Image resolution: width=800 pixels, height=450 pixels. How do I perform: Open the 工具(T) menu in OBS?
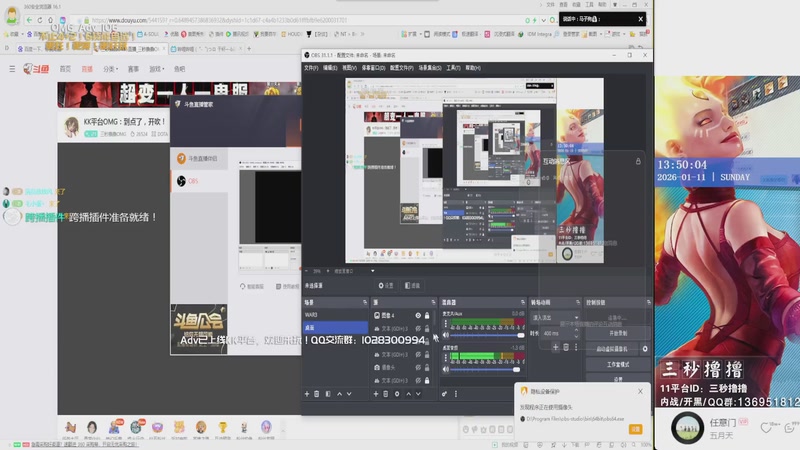tap(453, 68)
